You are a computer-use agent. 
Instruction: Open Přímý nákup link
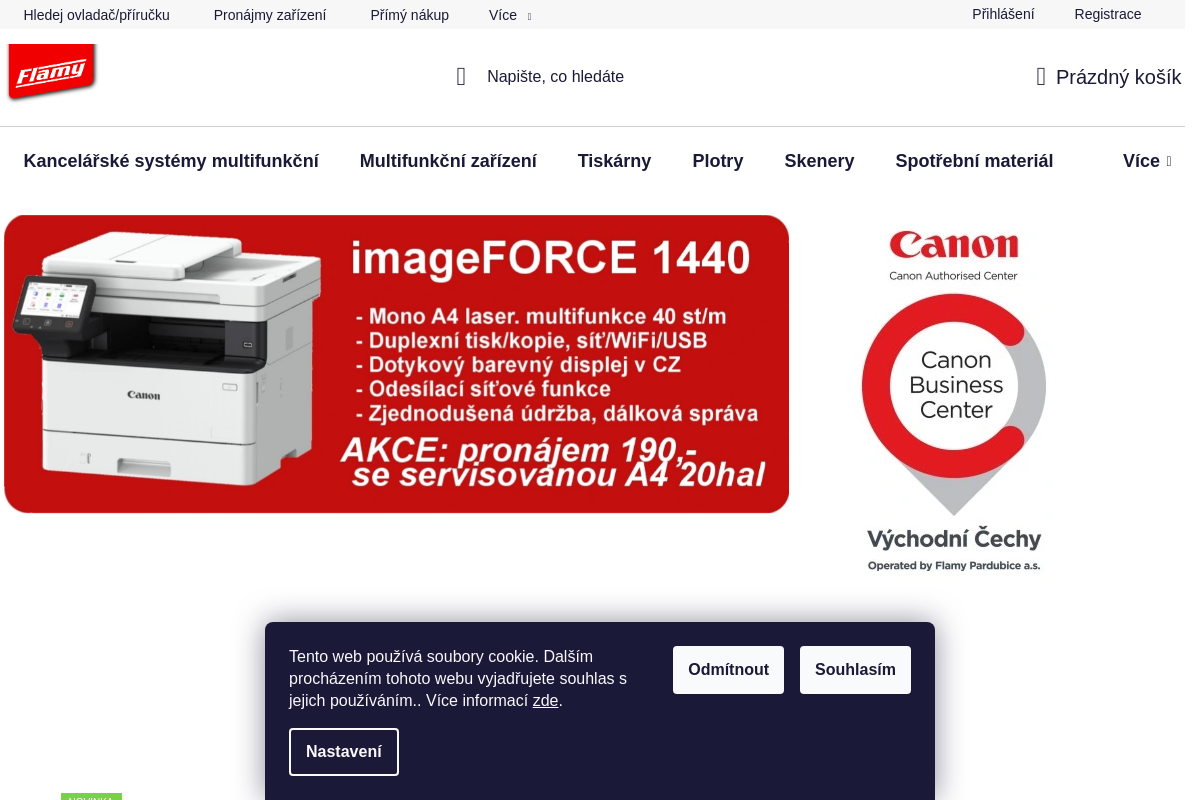[410, 15]
